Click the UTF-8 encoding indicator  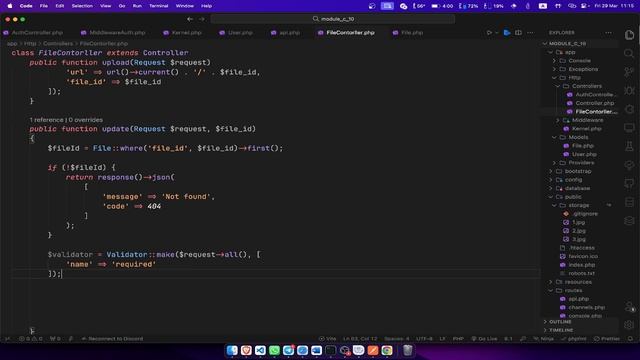point(424,339)
